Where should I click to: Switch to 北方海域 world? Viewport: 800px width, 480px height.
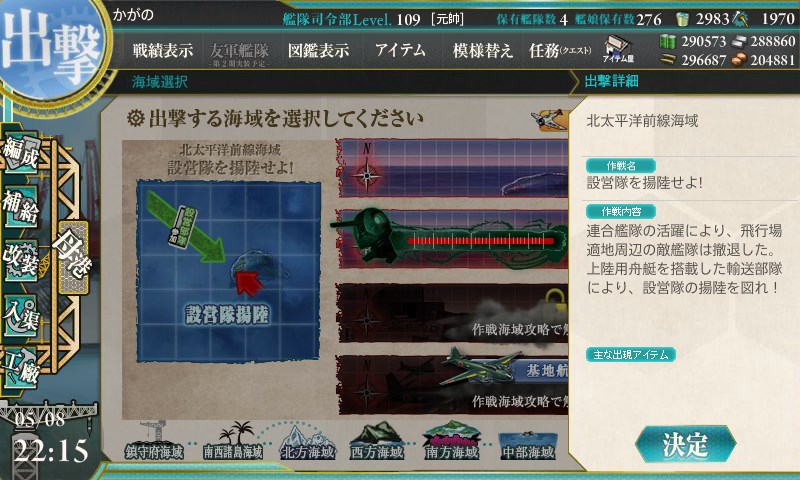click(x=308, y=441)
